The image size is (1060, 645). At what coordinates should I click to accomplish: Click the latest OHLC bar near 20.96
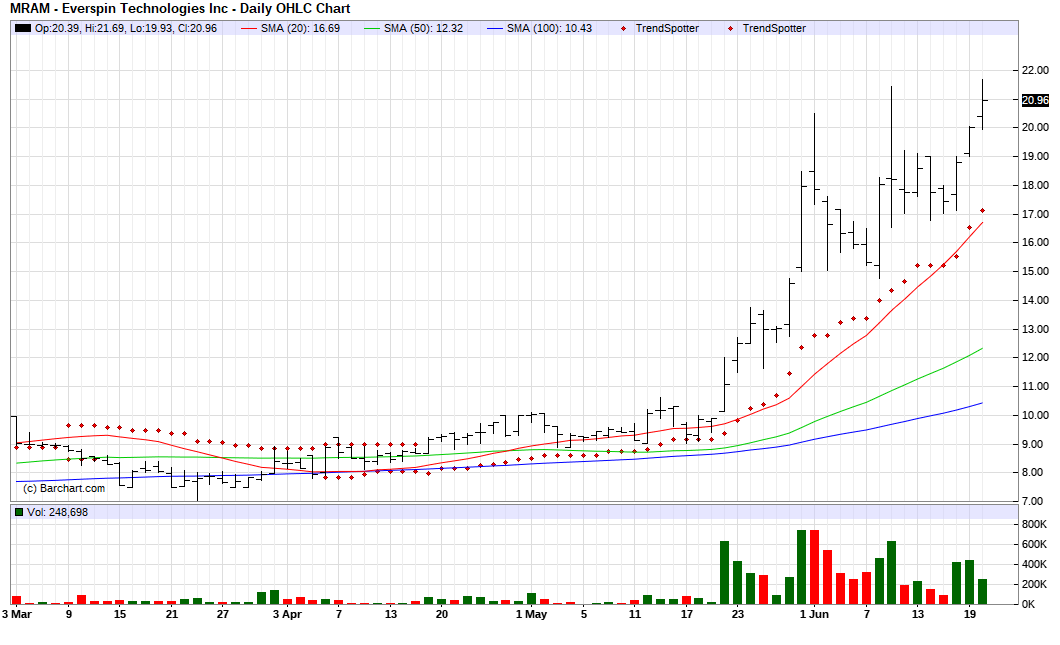tap(982, 104)
